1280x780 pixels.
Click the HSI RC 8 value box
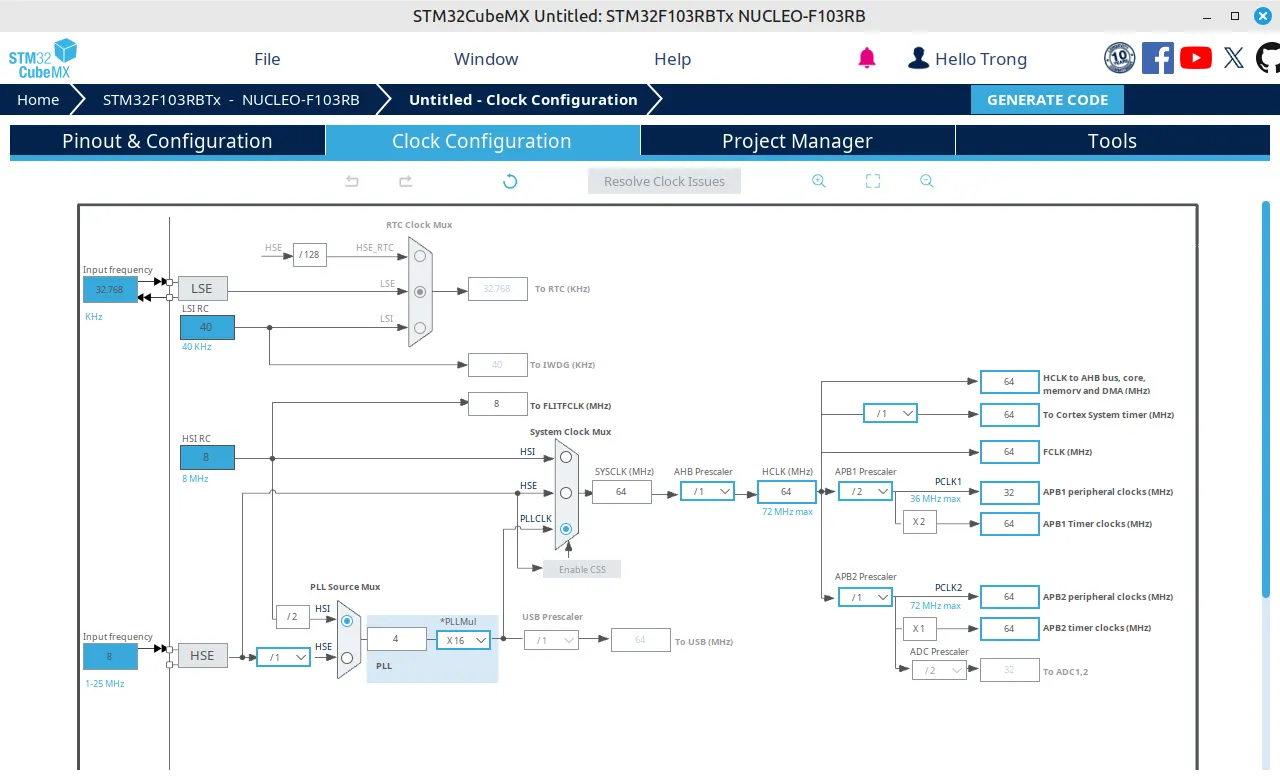coord(207,457)
